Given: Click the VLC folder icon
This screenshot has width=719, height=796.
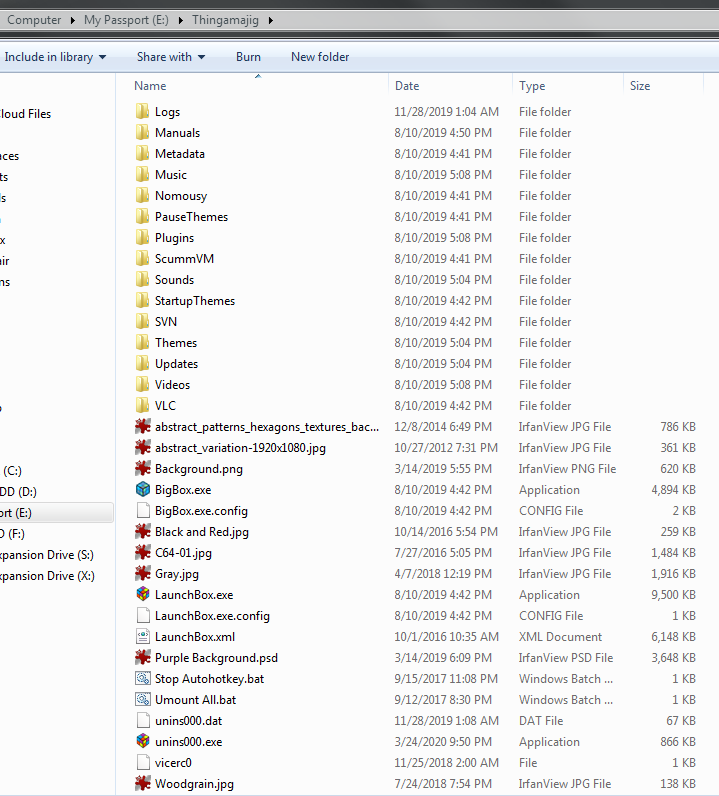Looking at the screenshot, I should tap(143, 406).
